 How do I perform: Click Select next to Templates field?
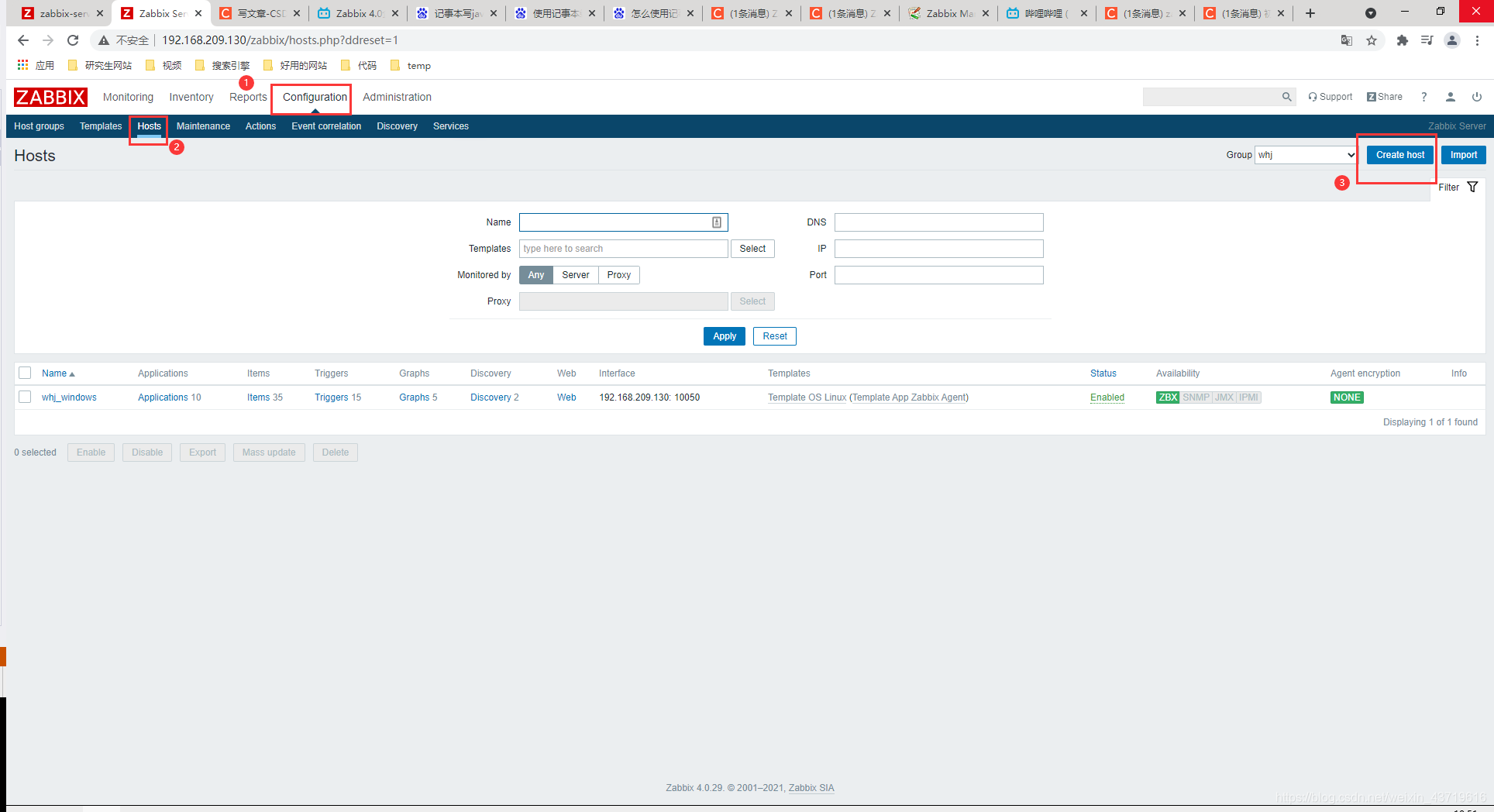point(752,249)
